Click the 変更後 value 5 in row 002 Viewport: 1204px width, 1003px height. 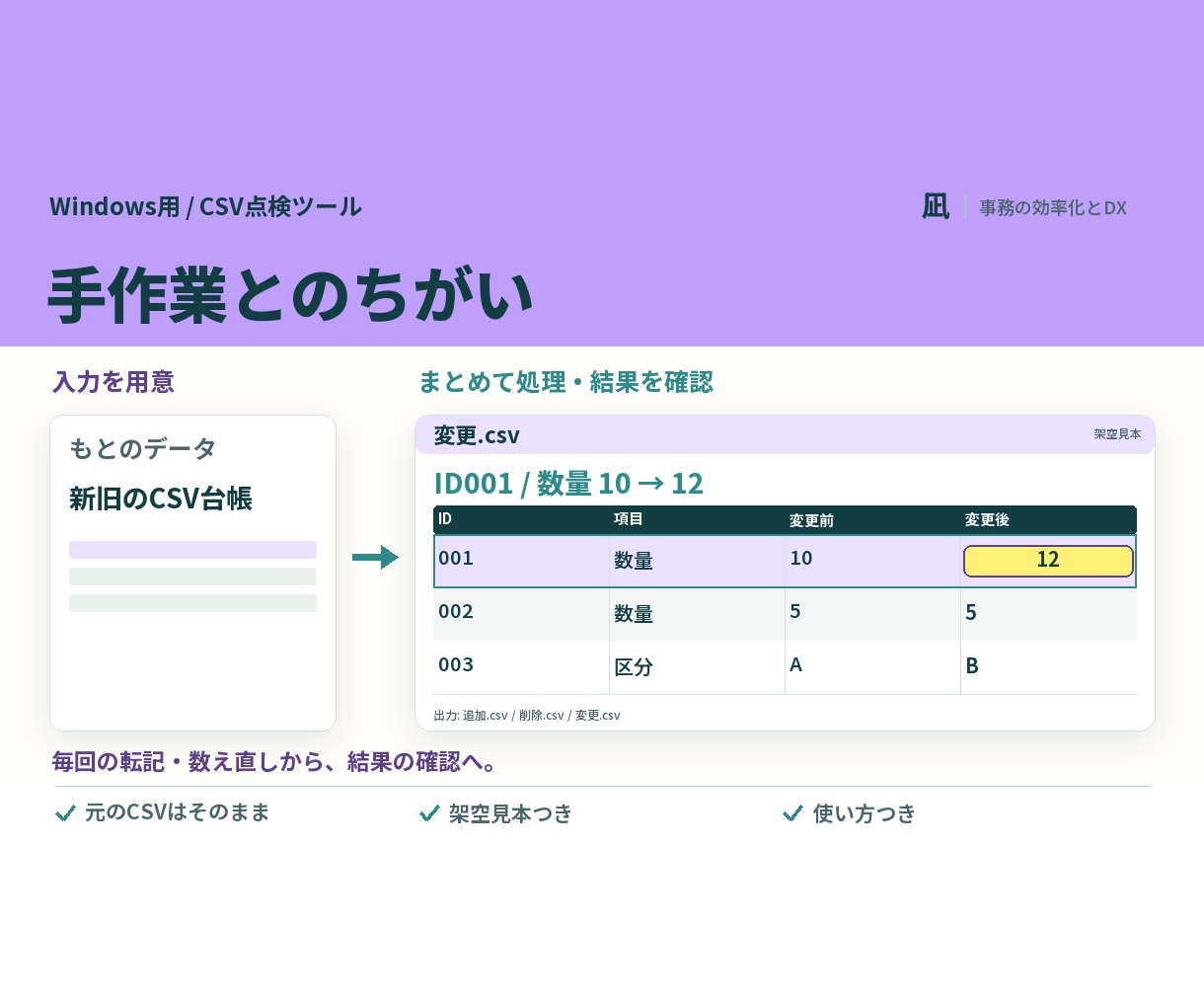[x=971, y=612]
